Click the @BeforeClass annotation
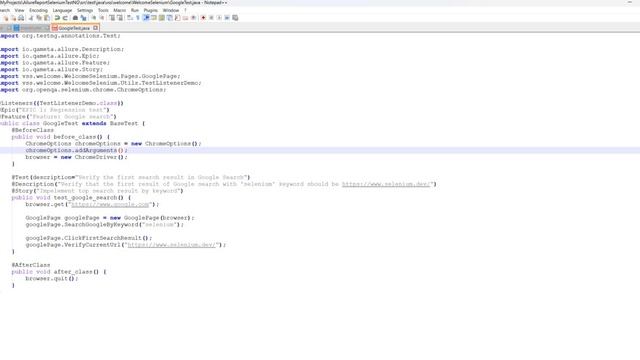 33,130
